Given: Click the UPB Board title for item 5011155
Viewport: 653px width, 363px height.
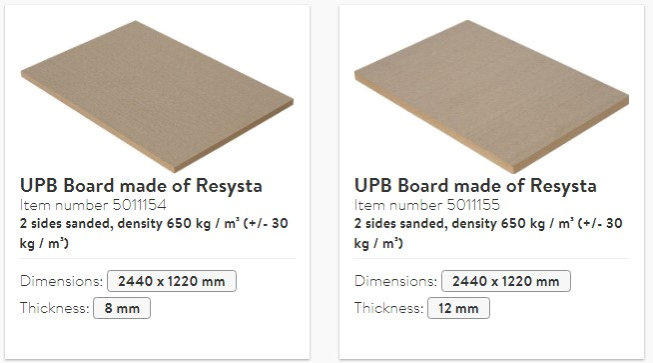Looking at the screenshot, I should (475, 186).
